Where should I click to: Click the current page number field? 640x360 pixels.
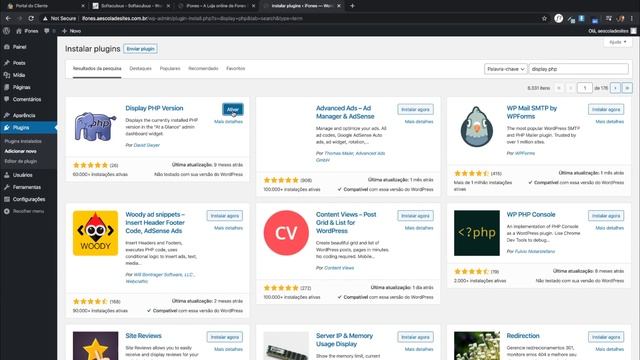tap(584, 88)
